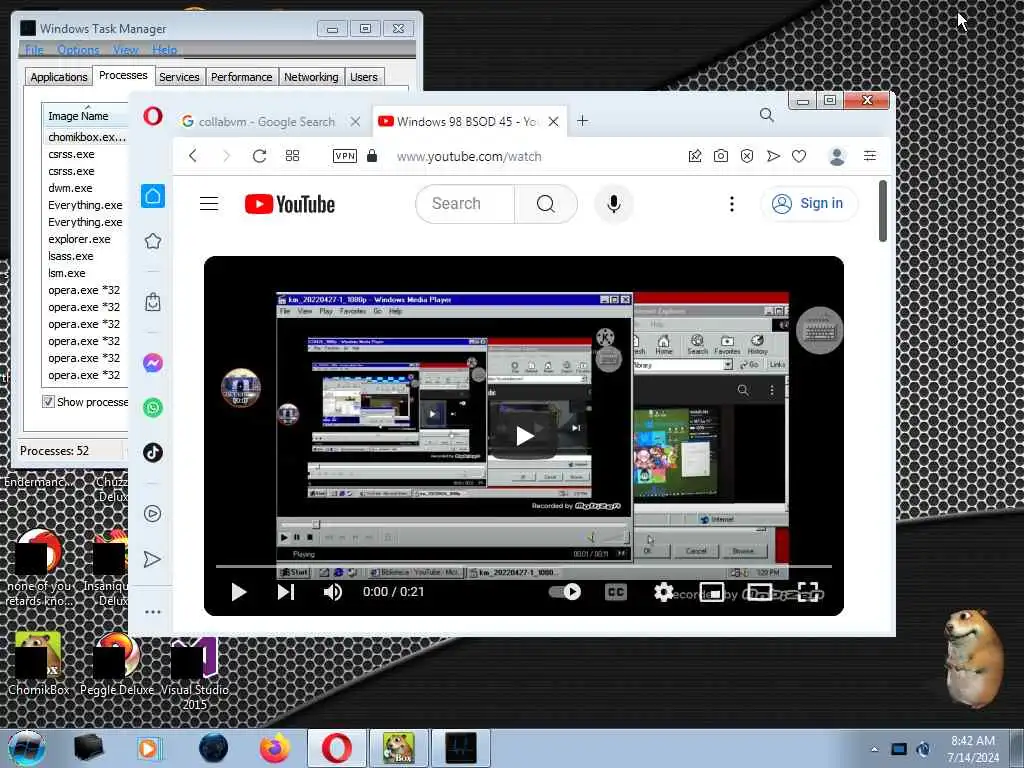Open the video settings gear
The image size is (1024, 768).
664,592
